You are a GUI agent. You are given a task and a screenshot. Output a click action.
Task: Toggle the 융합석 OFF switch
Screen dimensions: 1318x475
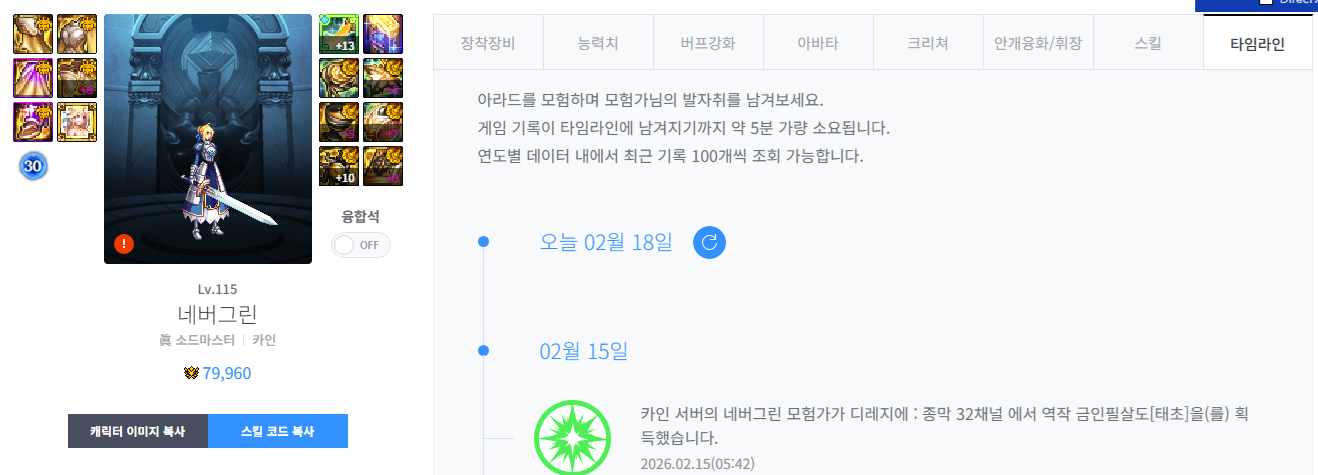click(x=361, y=245)
